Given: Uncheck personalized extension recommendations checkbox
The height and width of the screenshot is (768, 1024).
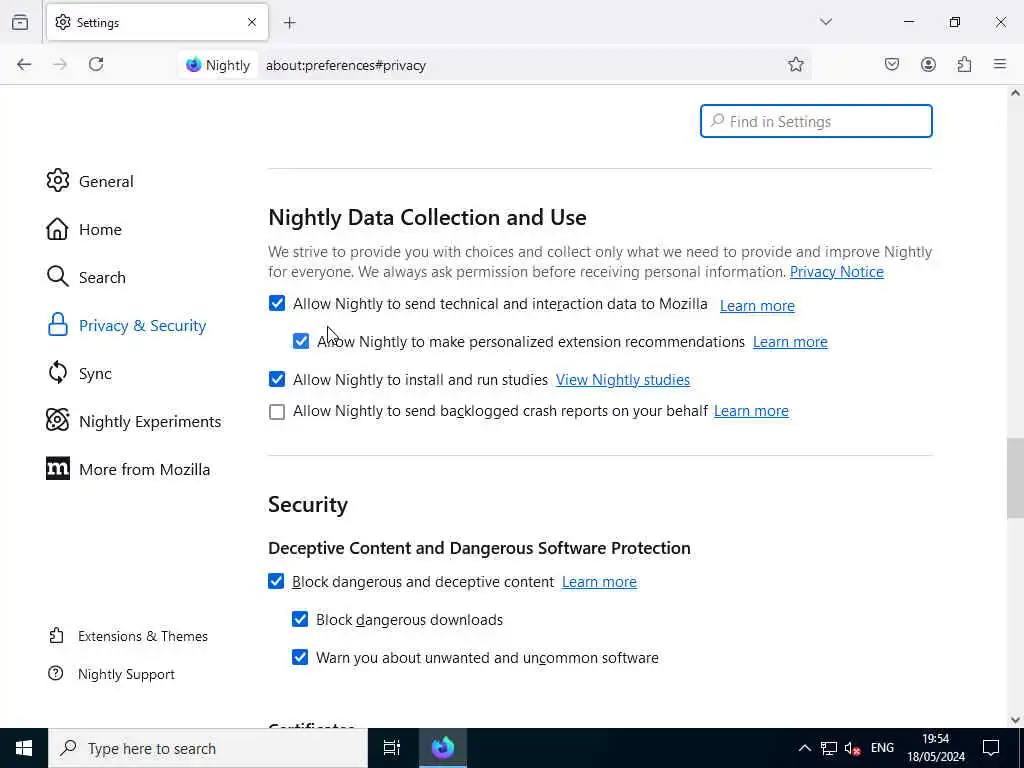Looking at the screenshot, I should [x=301, y=341].
